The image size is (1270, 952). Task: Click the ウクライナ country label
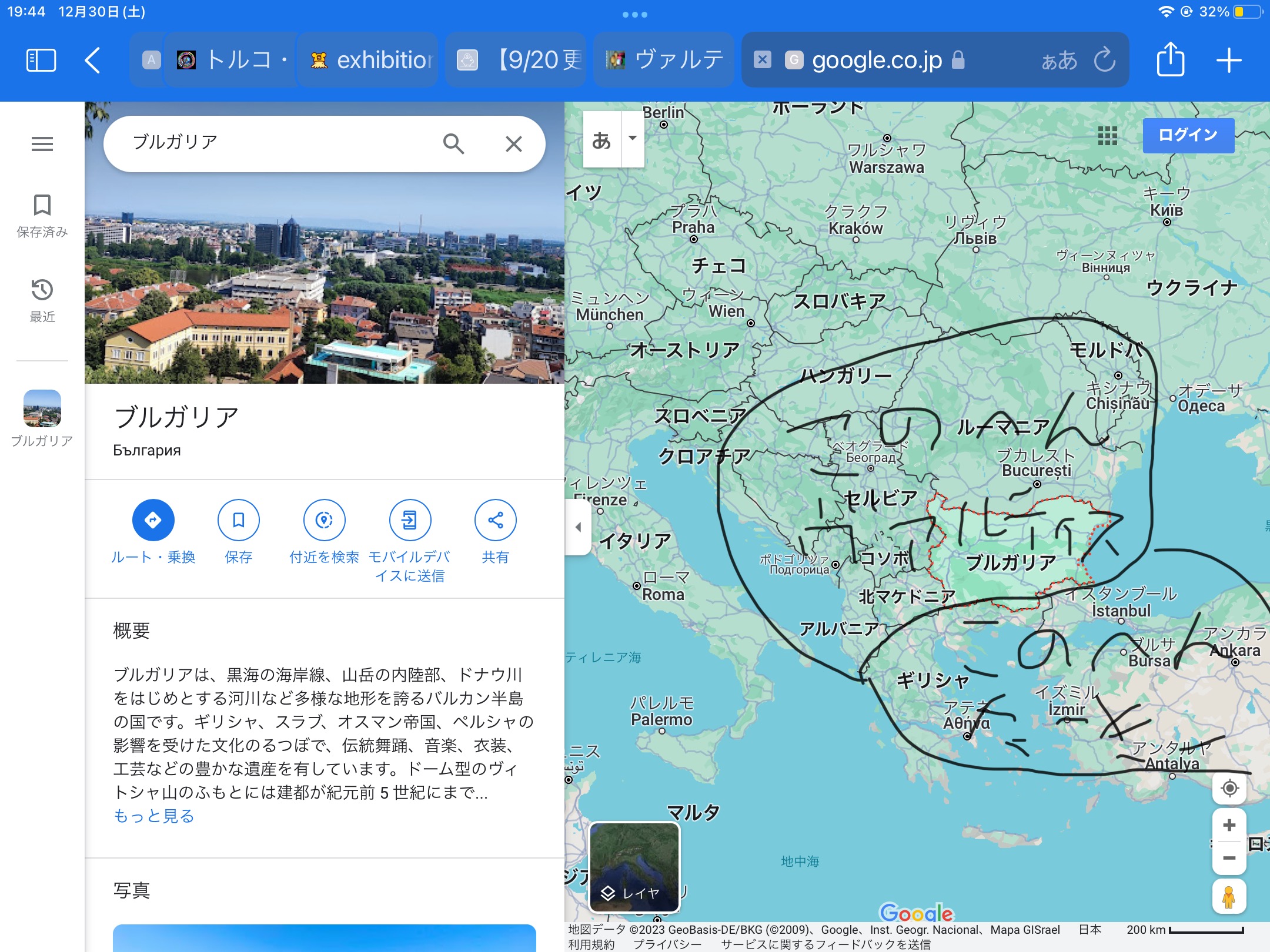coord(1192,287)
